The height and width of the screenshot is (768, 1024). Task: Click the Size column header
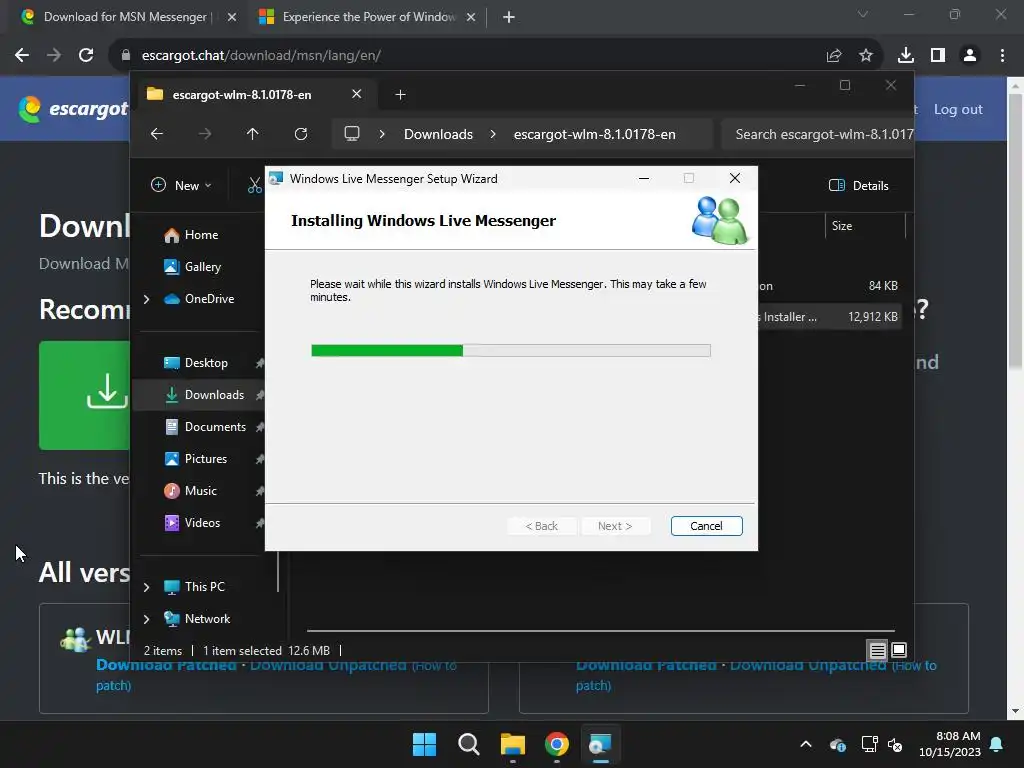[865, 226]
